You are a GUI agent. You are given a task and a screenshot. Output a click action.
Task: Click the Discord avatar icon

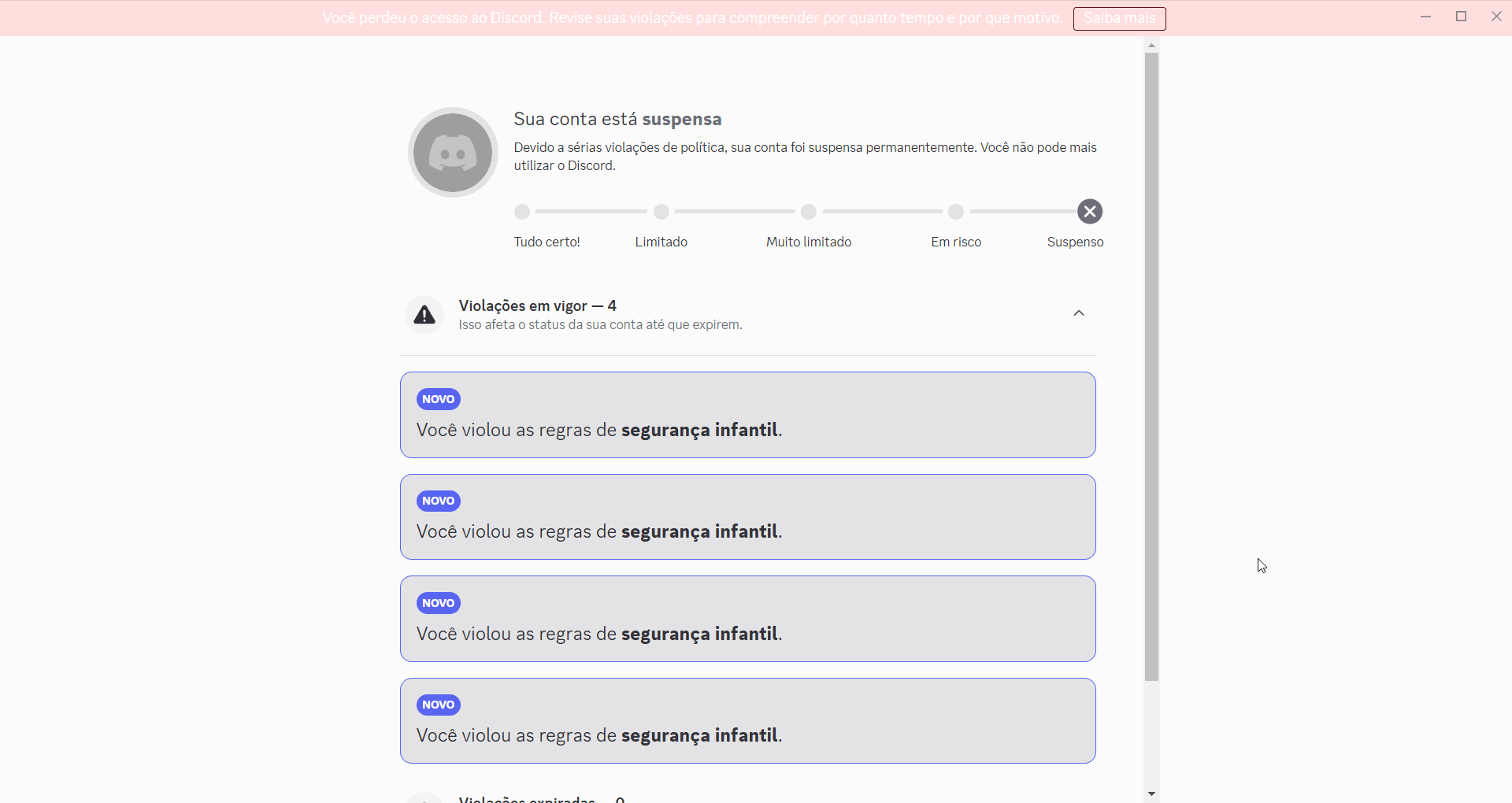[453, 153]
